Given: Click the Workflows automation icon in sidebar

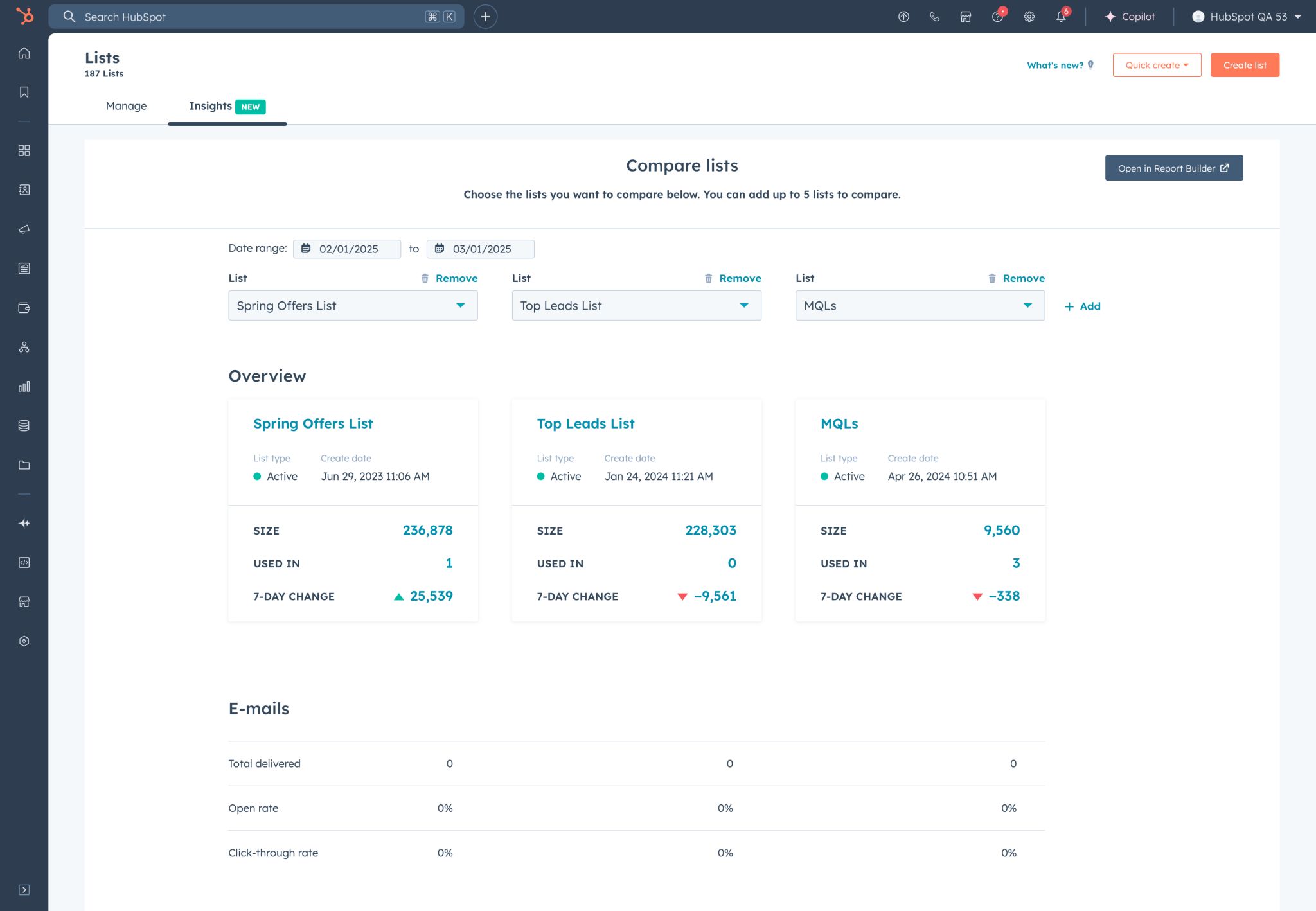Looking at the screenshot, I should [x=24, y=347].
